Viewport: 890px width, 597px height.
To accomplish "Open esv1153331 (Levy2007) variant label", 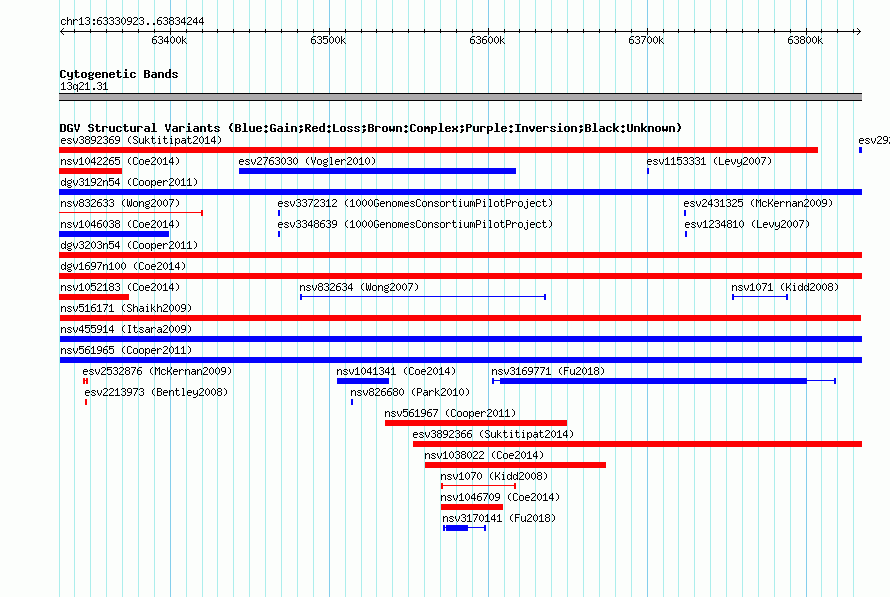I will [709, 161].
